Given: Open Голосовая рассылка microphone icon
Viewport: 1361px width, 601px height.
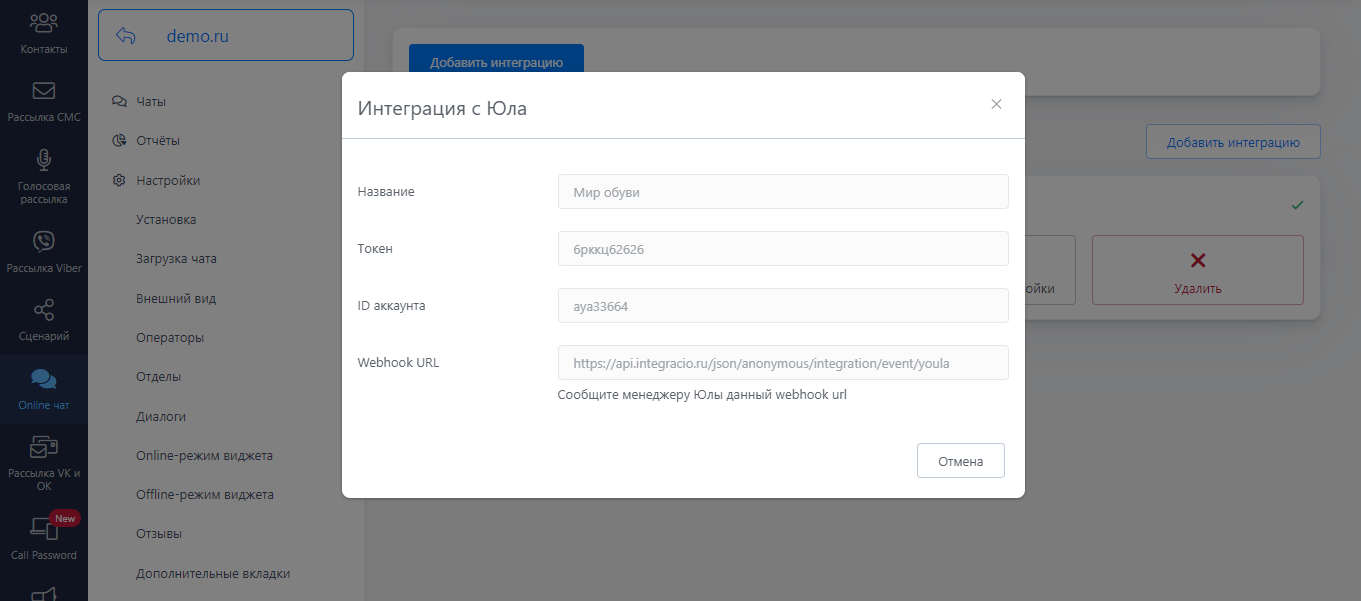Looking at the screenshot, I should tap(44, 159).
